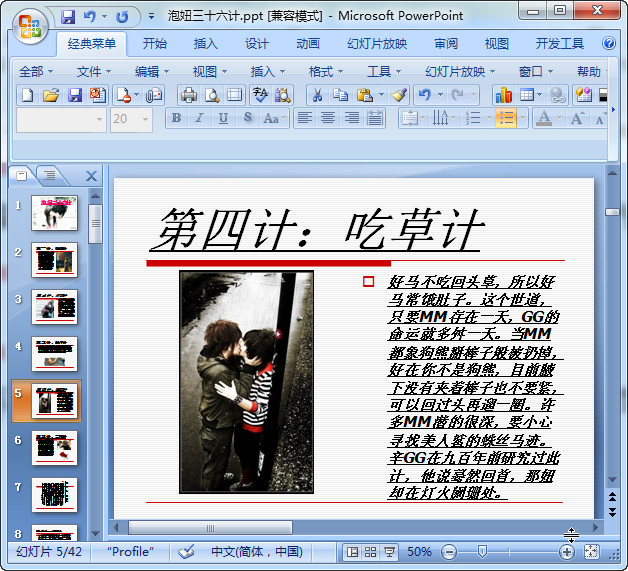Start slide show from status bar
This screenshot has width=628, height=571.
[x=389, y=552]
